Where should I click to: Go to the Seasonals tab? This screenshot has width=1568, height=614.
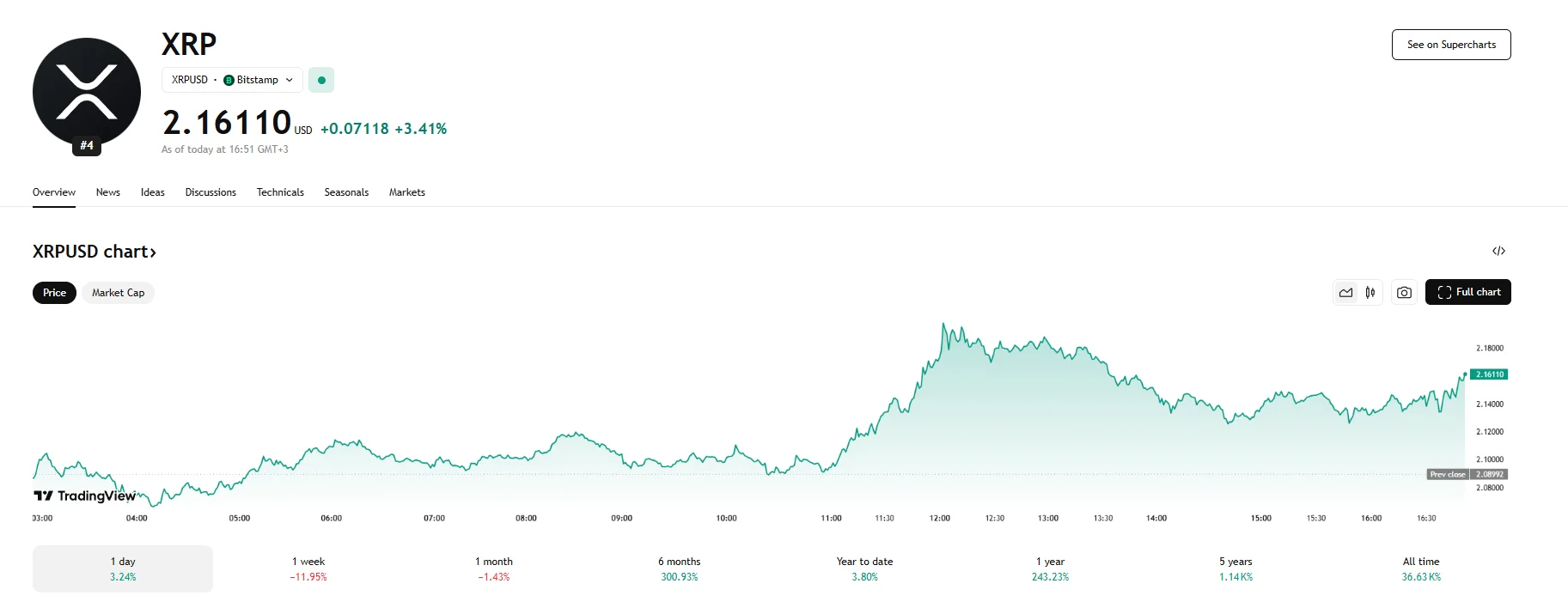click(346, 192)
